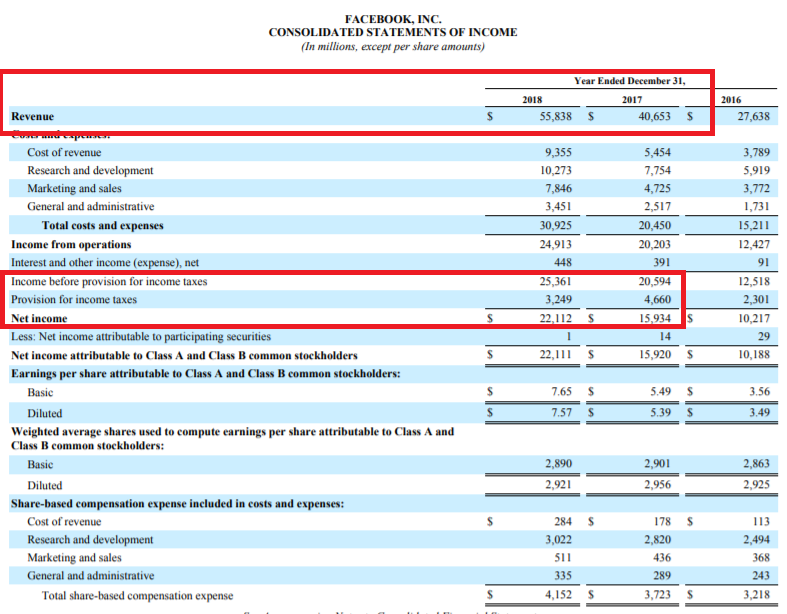Select the 448 interest income value
This screenshot has width=787, height=614.
point(563,263)
